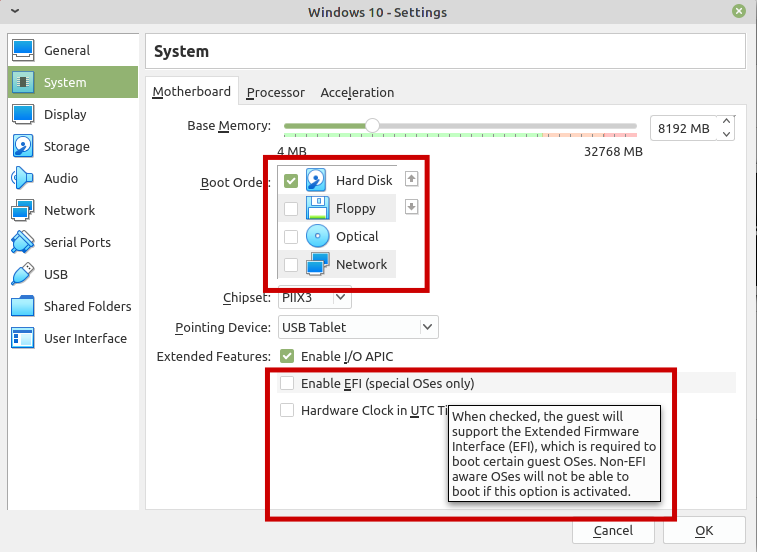
Task: Decrease base memory with down stepper arrow
Action: tap(726, 135)
